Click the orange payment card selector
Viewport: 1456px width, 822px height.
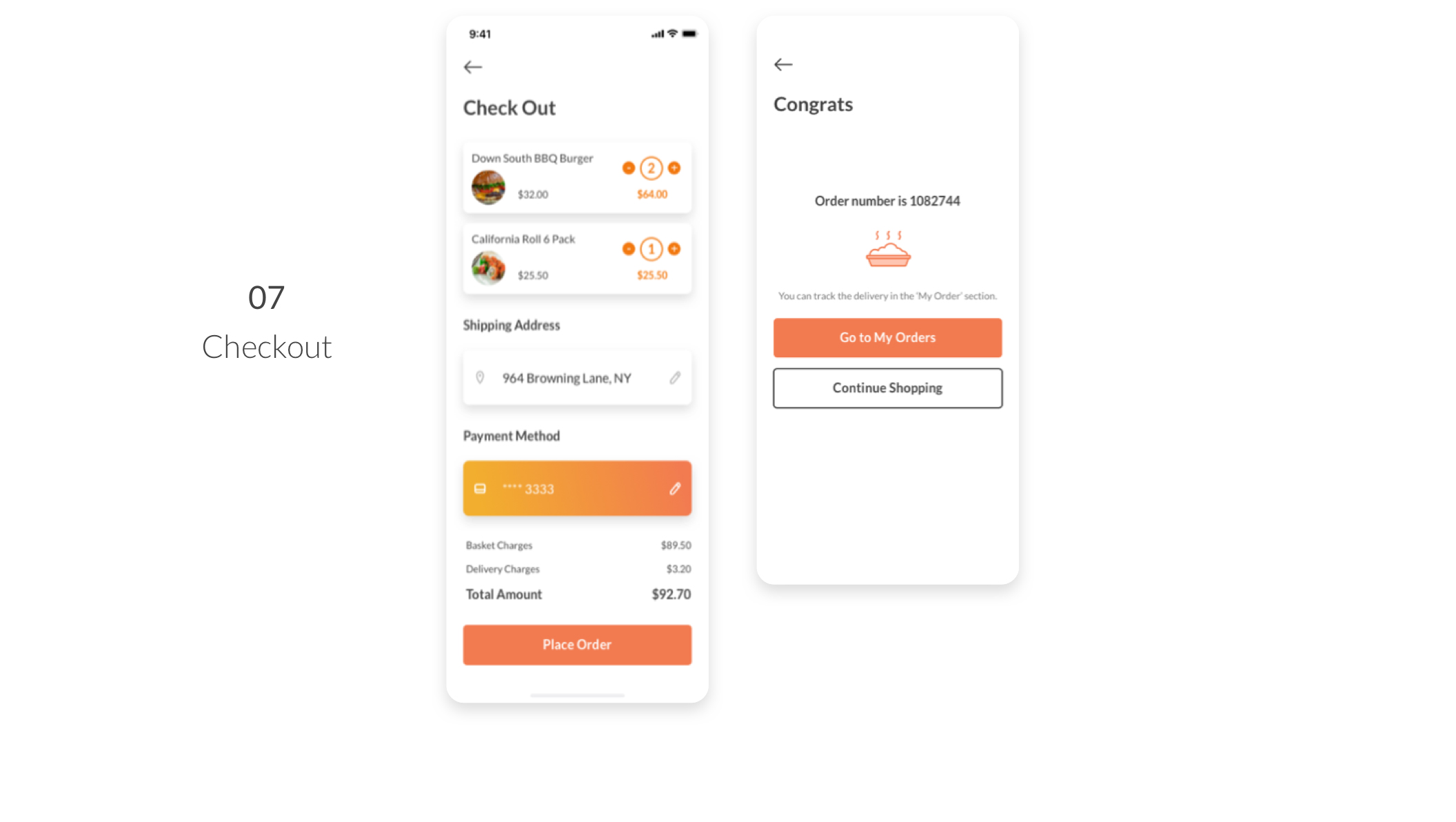[x=577, y=488]
